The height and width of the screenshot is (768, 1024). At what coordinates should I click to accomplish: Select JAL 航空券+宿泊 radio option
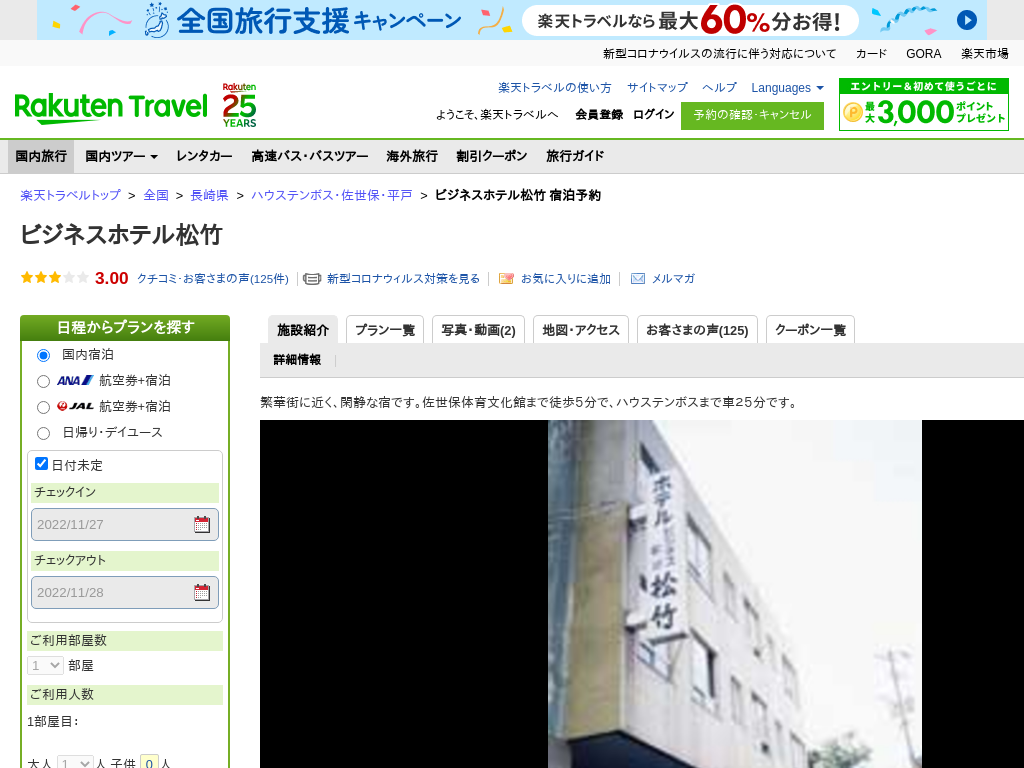43,408
